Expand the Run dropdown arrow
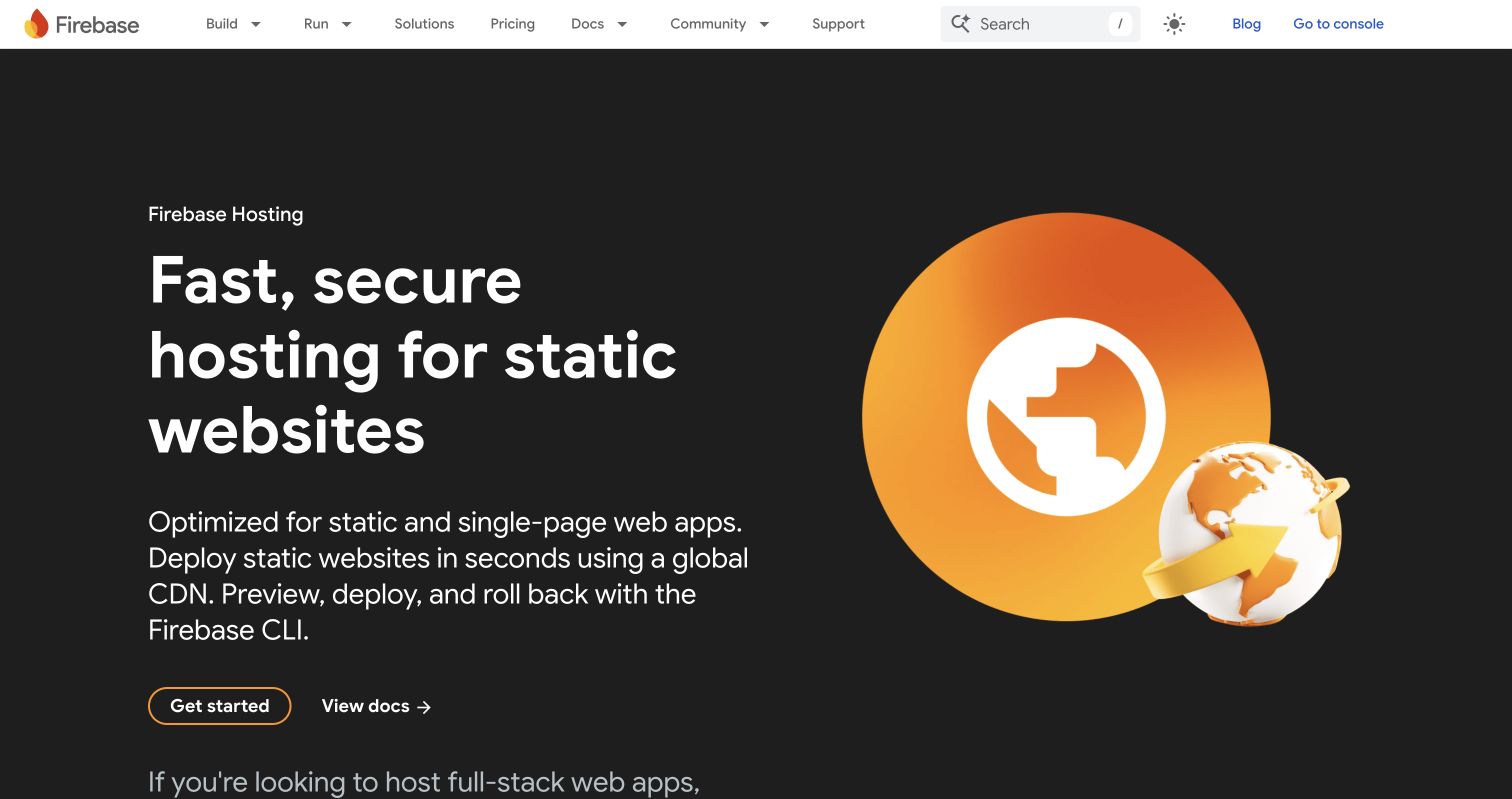The height and width of the screenshot is (799, 1512). tap(346, 24)
